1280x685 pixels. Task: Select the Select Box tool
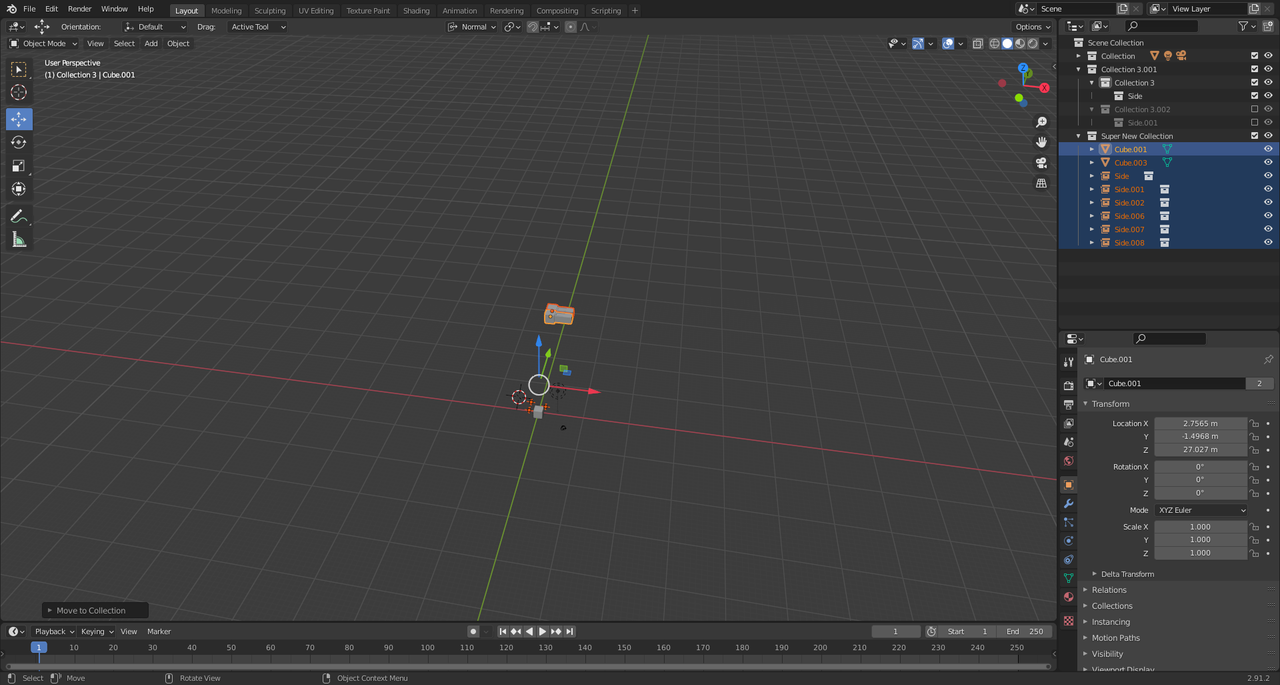(x=19, y=69)
